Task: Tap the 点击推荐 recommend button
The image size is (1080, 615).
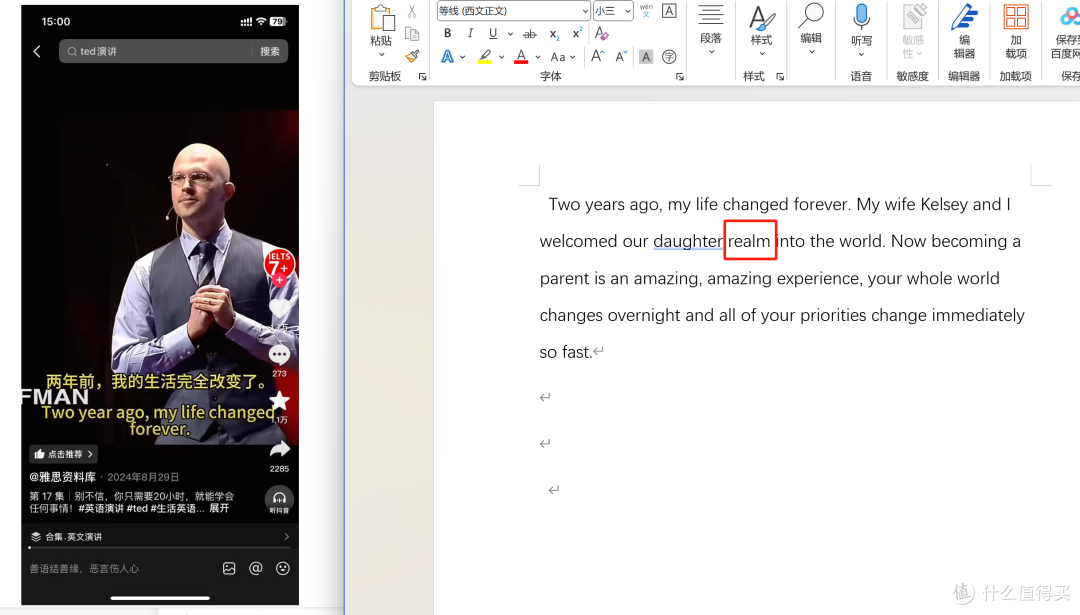Action: (x=63, y=454)
